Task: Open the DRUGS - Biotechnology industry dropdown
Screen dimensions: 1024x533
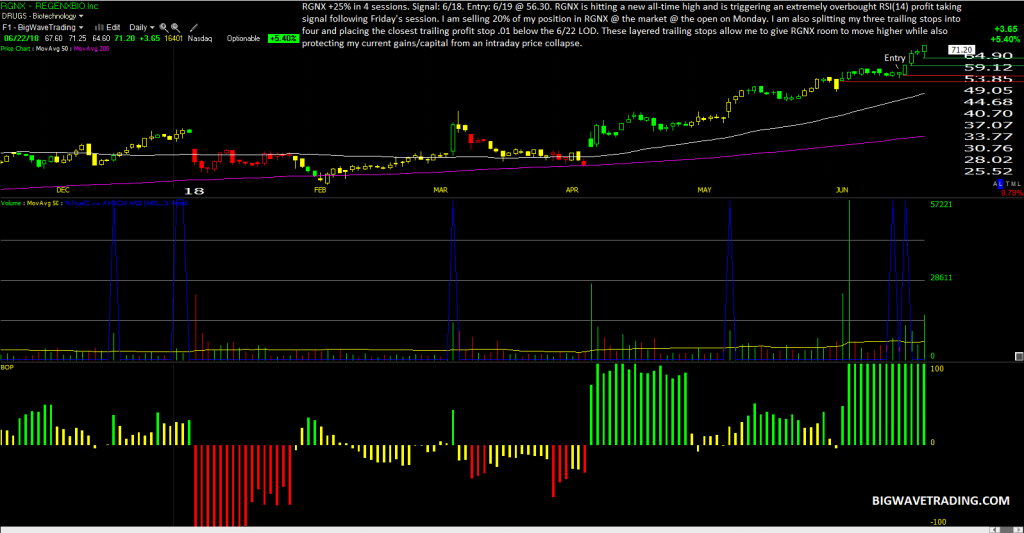Action: pyautogui.click(x=42, y=16)
